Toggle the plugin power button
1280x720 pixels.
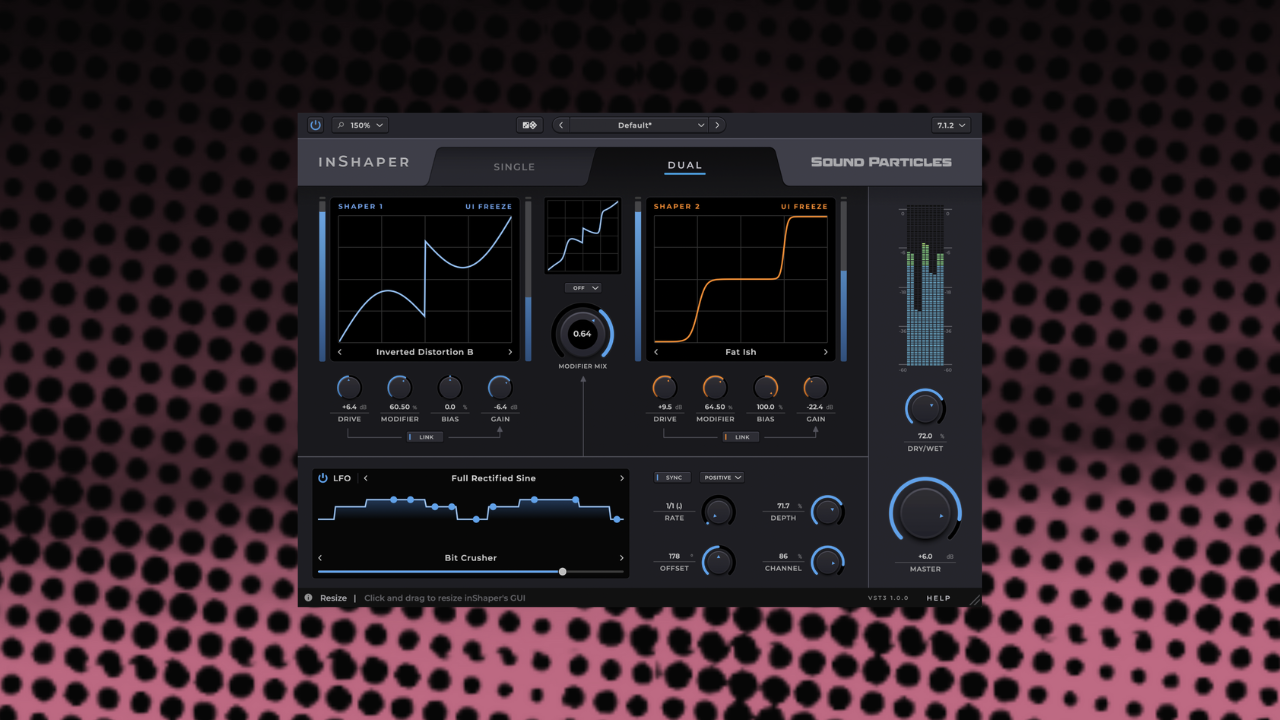pos(315,125)
